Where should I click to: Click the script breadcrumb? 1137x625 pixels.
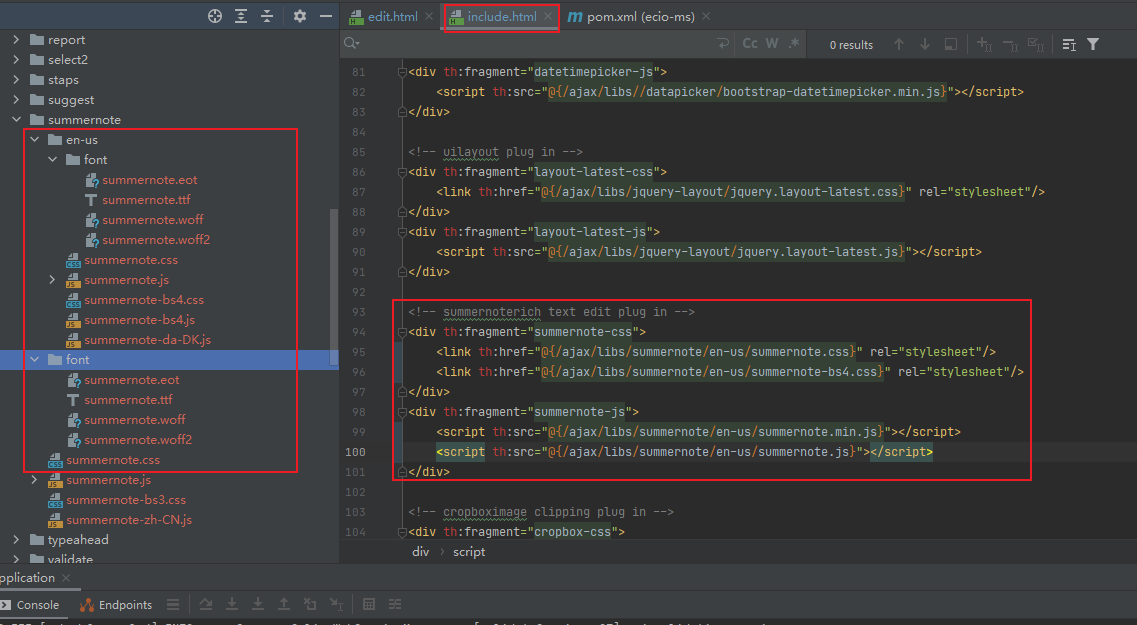(x=469, y=552)
